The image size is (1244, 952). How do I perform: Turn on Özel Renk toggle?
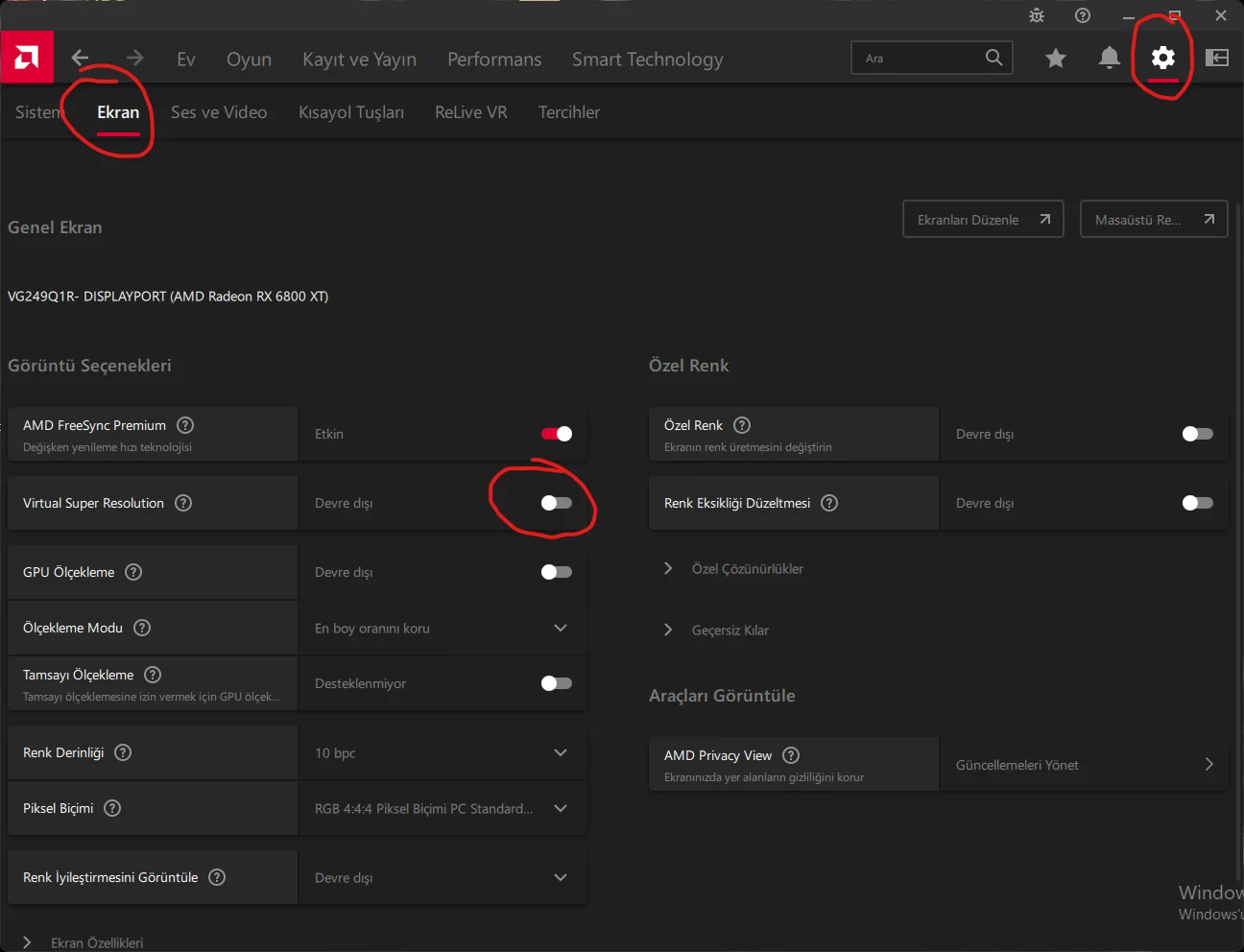(1197, 434)
